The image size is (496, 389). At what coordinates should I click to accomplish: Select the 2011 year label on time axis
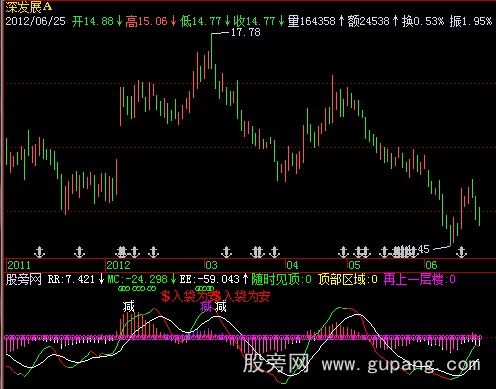[x=19, y=265]
